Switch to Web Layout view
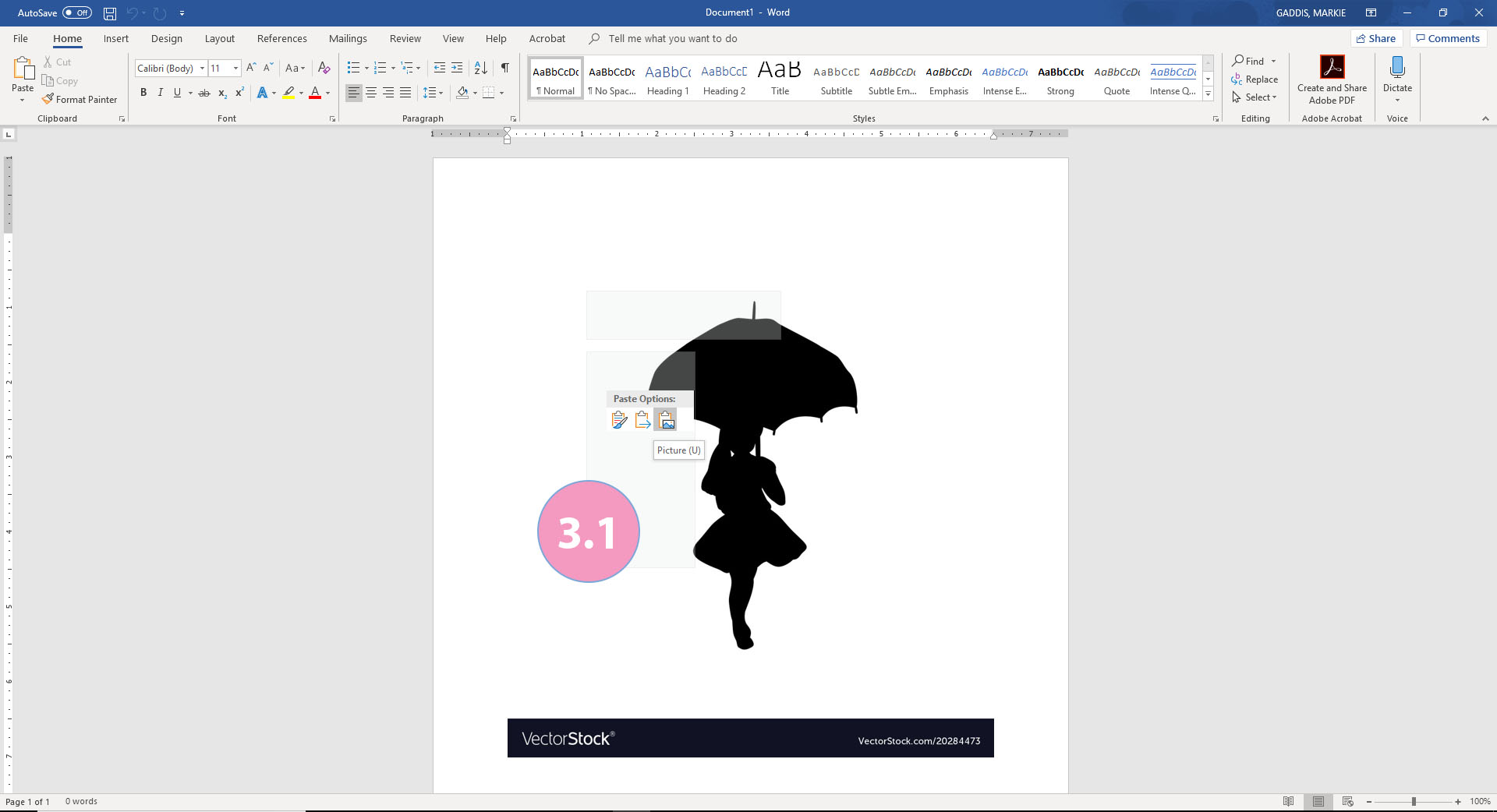 click(x=1348, y=801)
